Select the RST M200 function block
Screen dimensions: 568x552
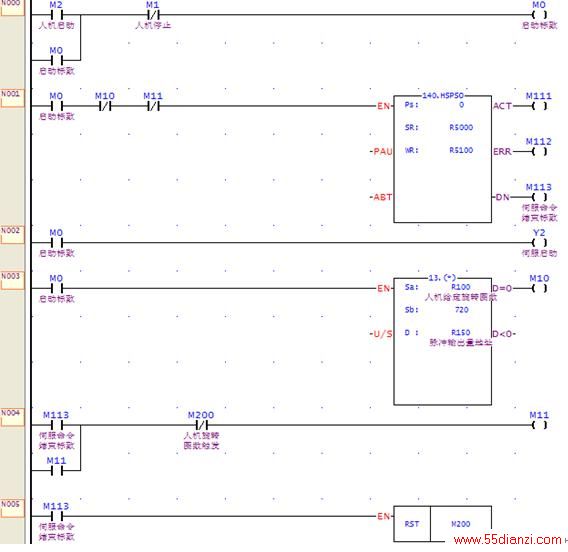pyautogui.click(x=443, y=524)
